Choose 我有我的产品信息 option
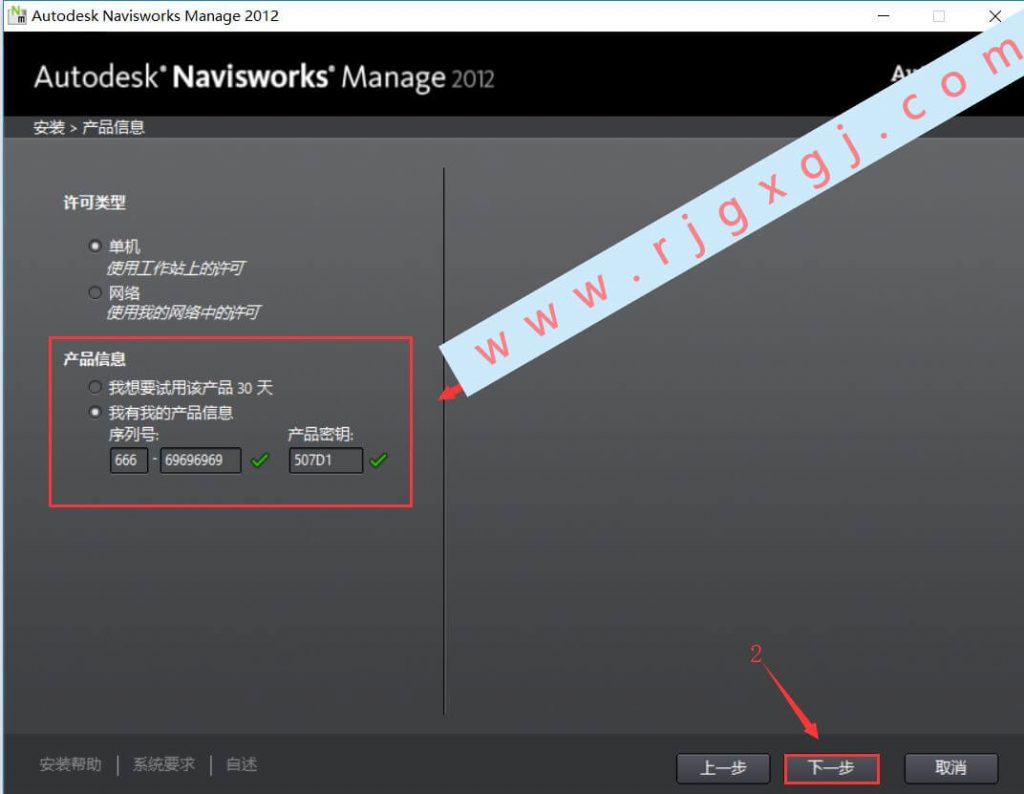Screen dimensions: 1024x794 [95, 412]
